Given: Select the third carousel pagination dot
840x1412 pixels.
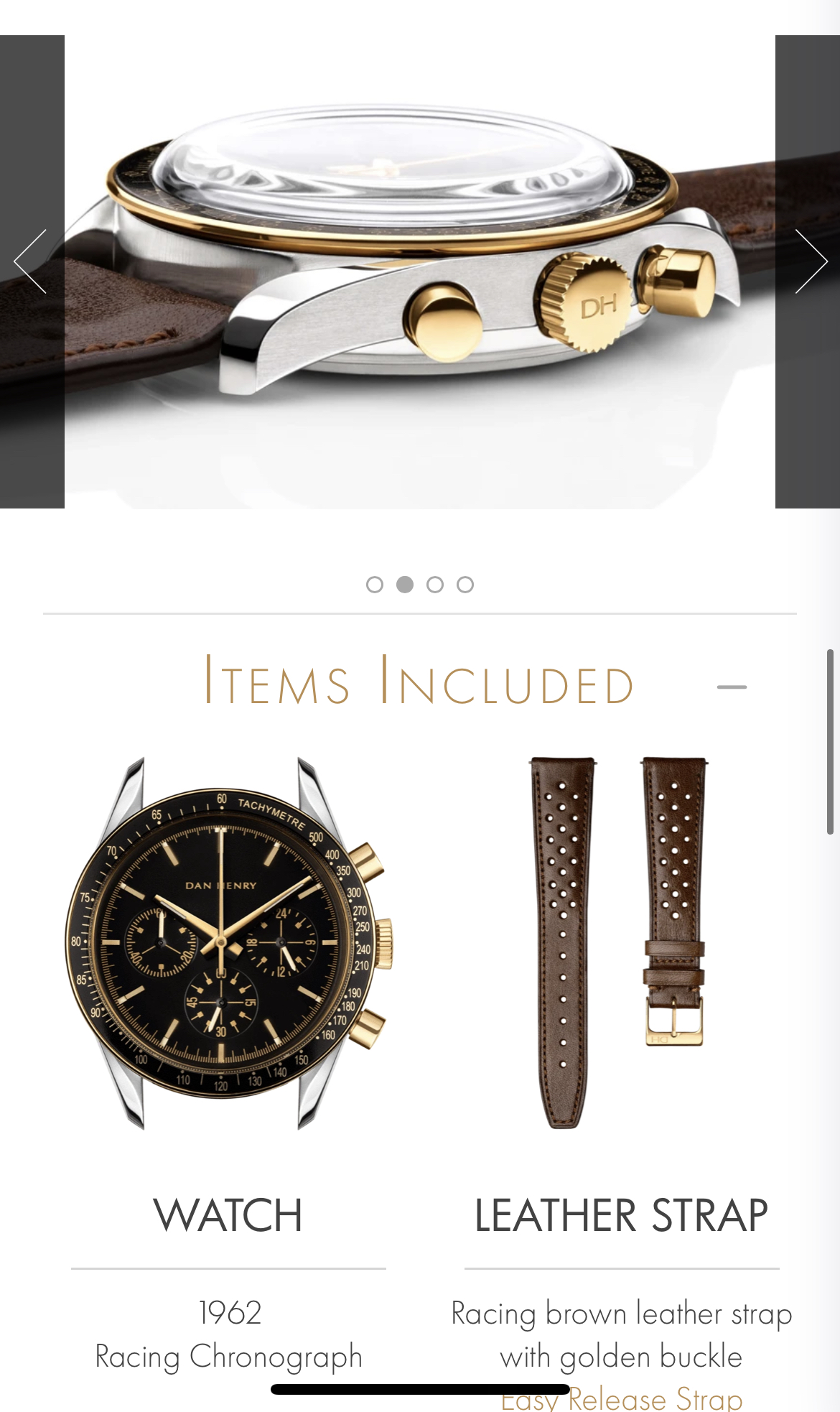Looking at the screenshot, I should (435, 585).
